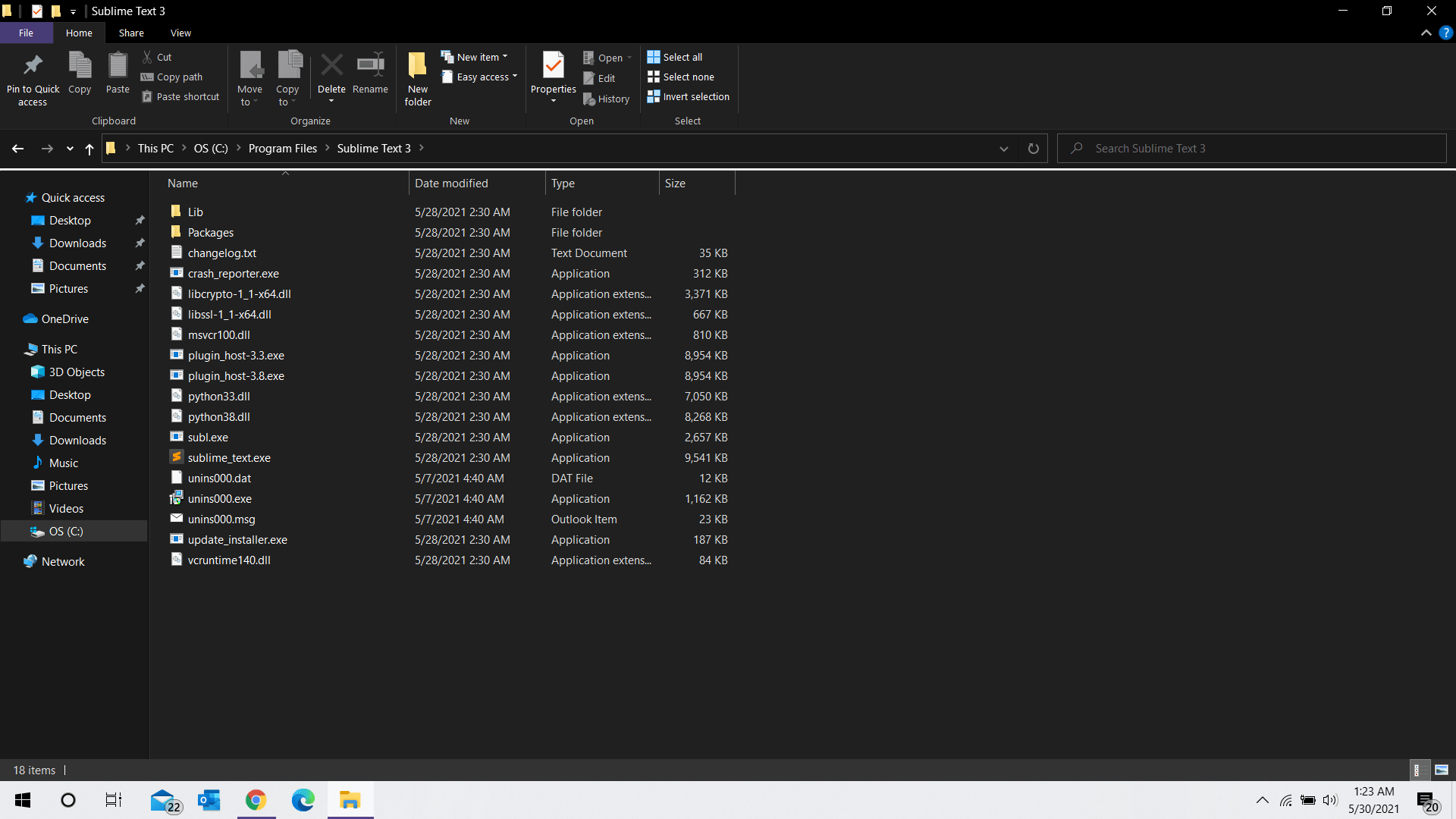
Task: Click the Properties checkmark icon
Action: [x=553, y=66]
